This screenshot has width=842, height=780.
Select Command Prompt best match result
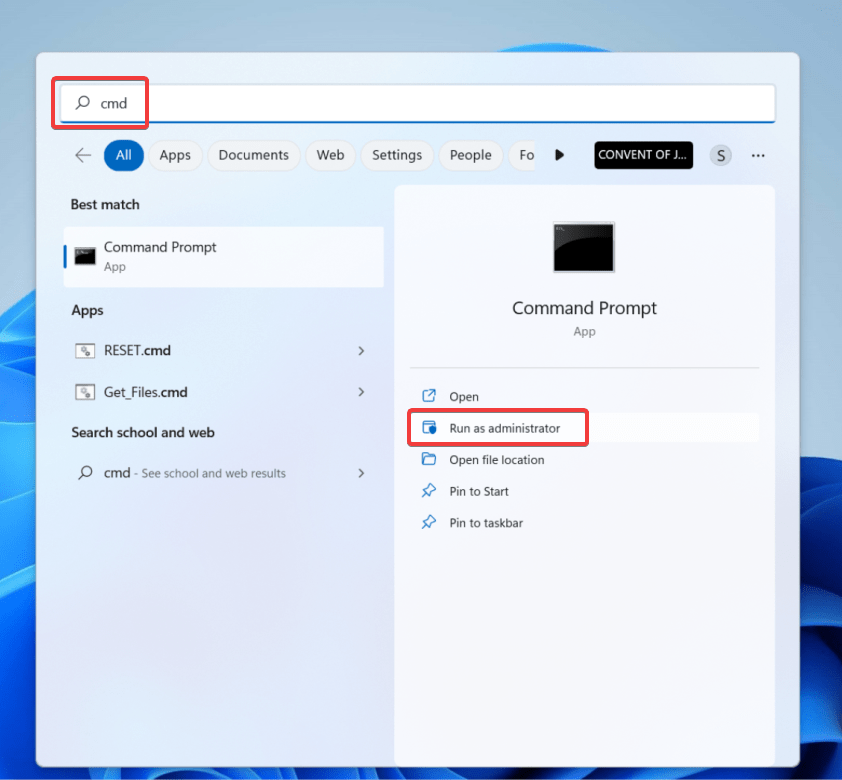click(223, 257)
